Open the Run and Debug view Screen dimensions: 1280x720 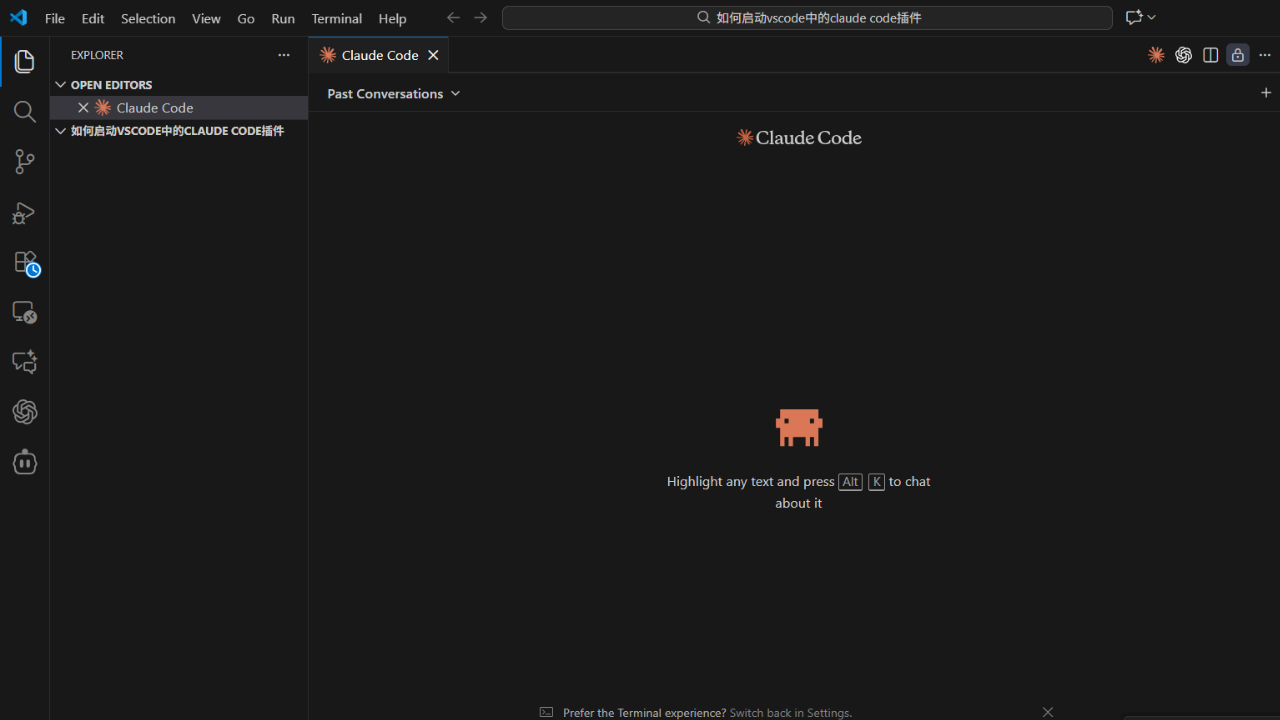point(25,212)
